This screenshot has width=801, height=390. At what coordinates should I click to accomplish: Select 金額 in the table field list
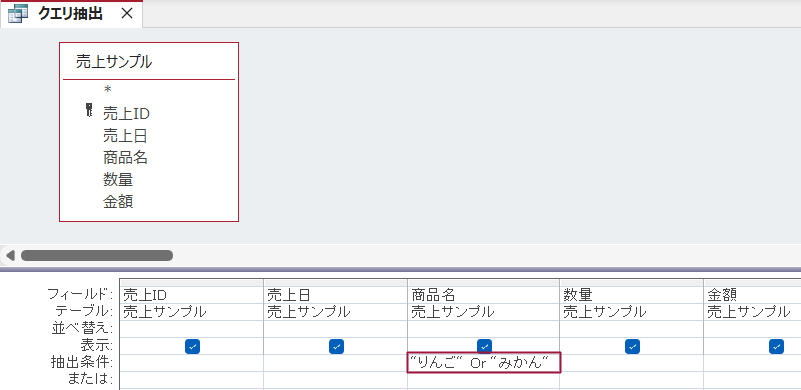point(118,202)
